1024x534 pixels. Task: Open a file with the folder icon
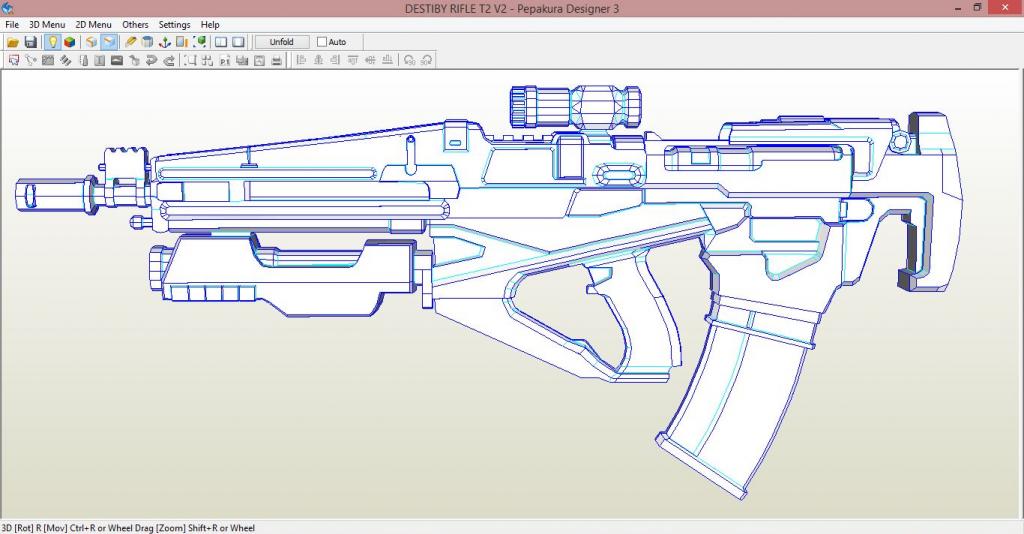tap(13, 42)
